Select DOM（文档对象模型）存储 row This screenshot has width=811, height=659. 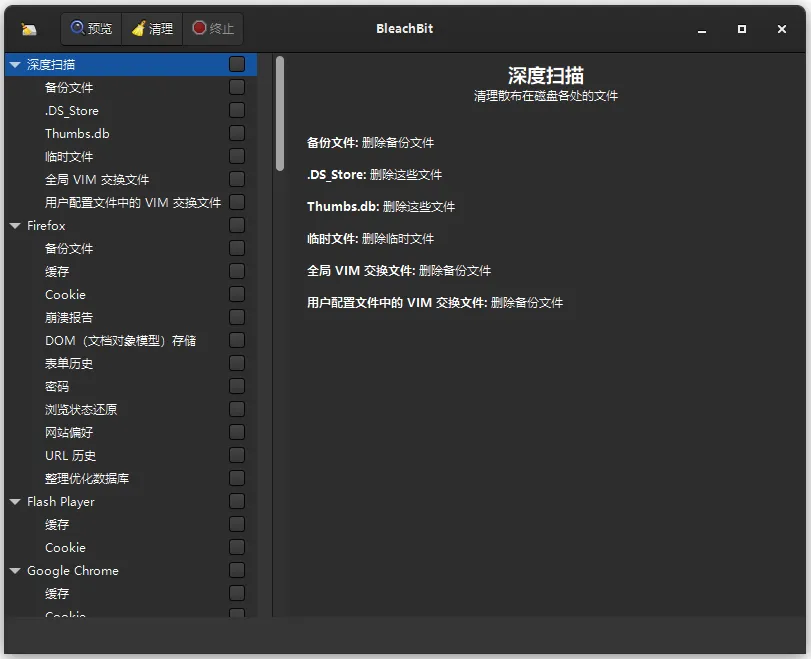(x=130, y=340)
